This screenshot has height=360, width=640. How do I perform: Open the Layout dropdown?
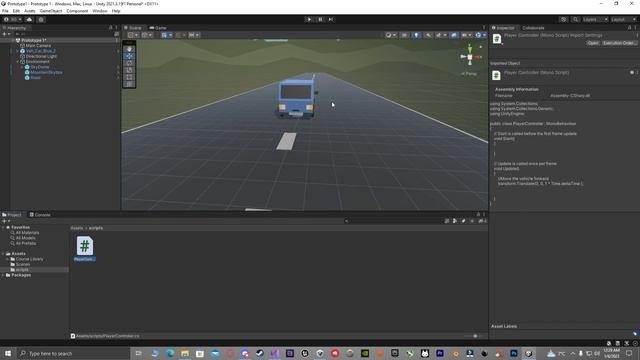coord(623,19)
